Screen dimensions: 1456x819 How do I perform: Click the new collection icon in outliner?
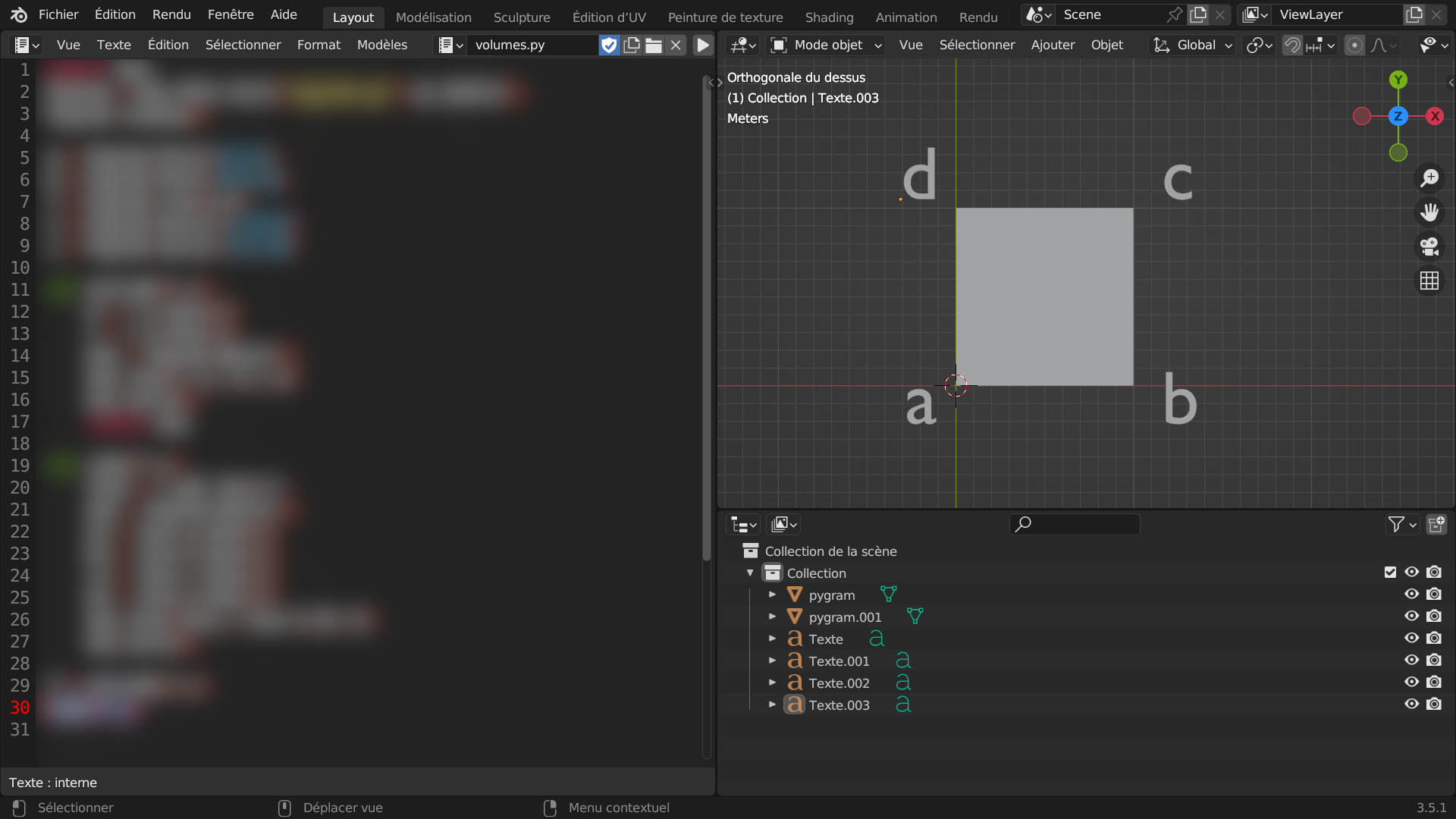tap(1436, 524)
